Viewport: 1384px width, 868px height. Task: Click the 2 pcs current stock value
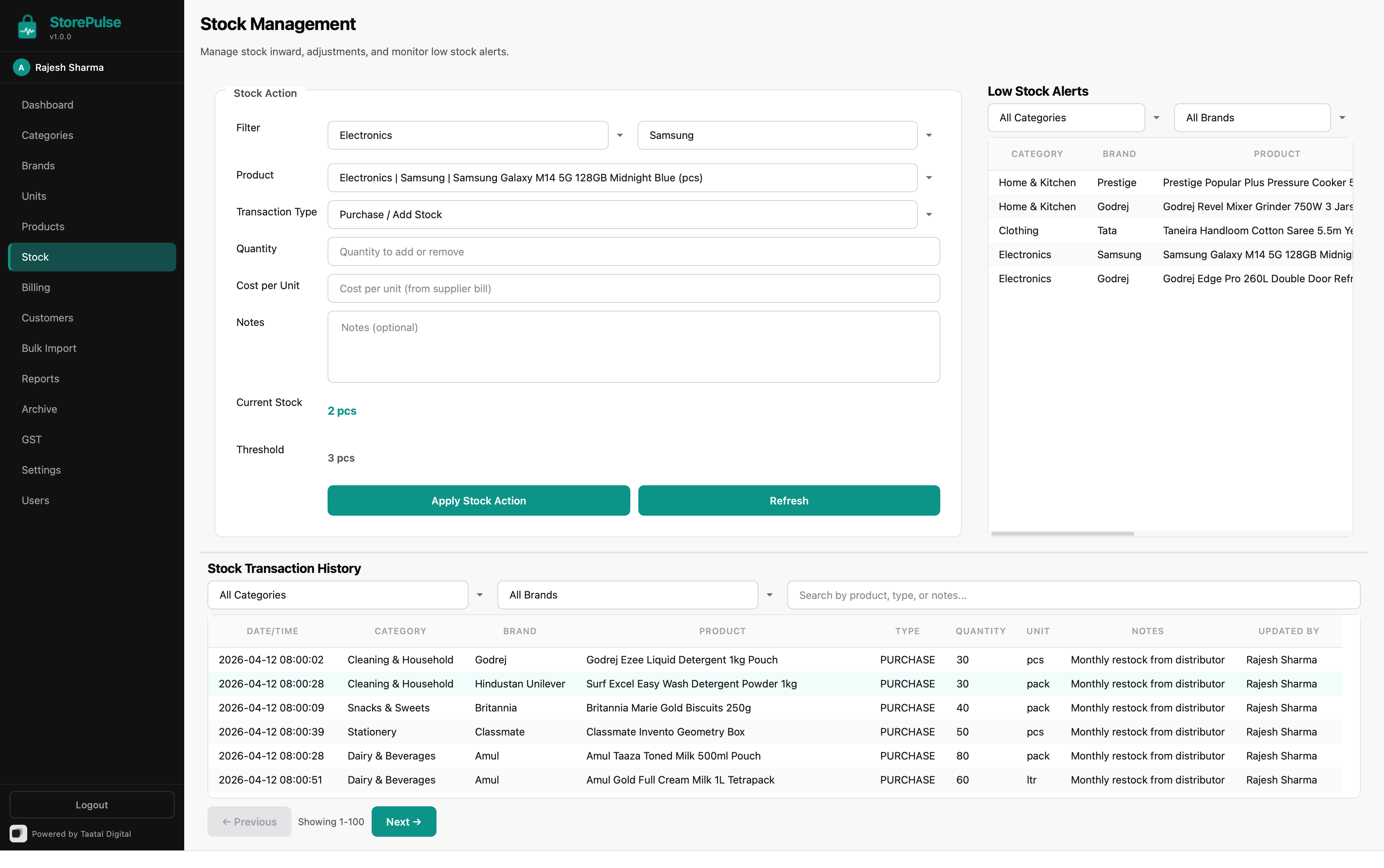[x=342, y=411]
